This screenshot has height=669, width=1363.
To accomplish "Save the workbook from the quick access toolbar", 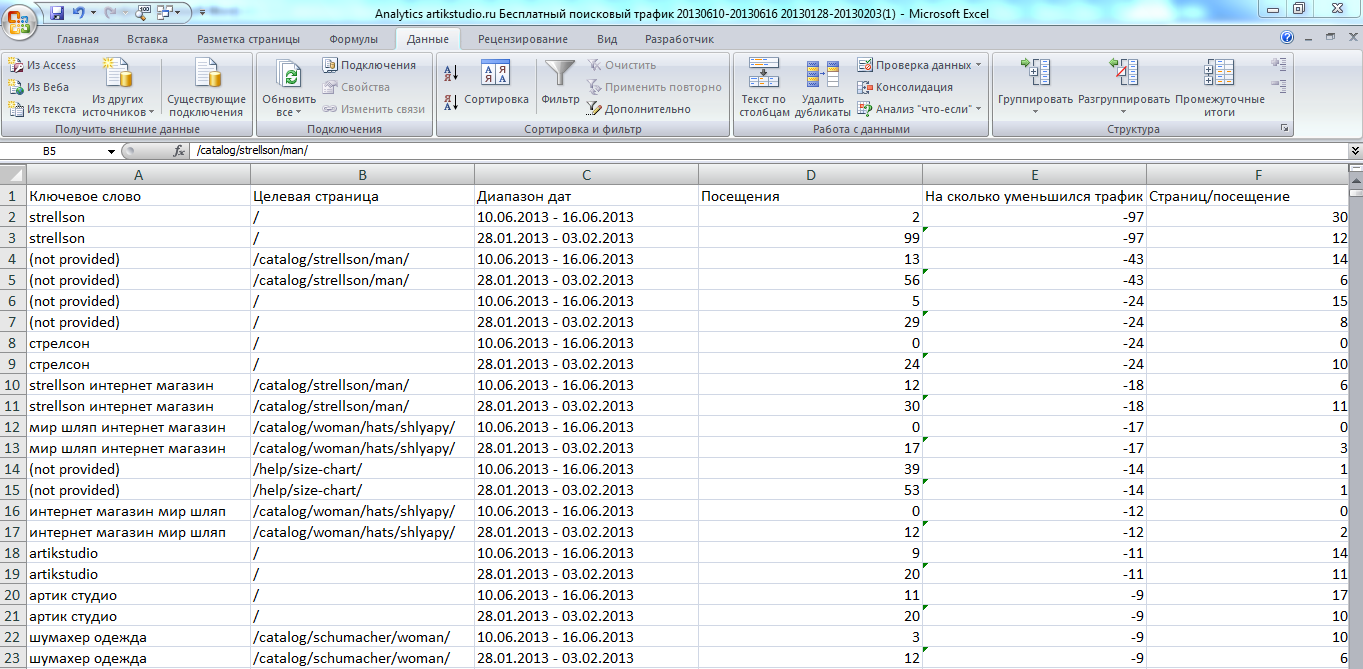I will coord(57,13).
